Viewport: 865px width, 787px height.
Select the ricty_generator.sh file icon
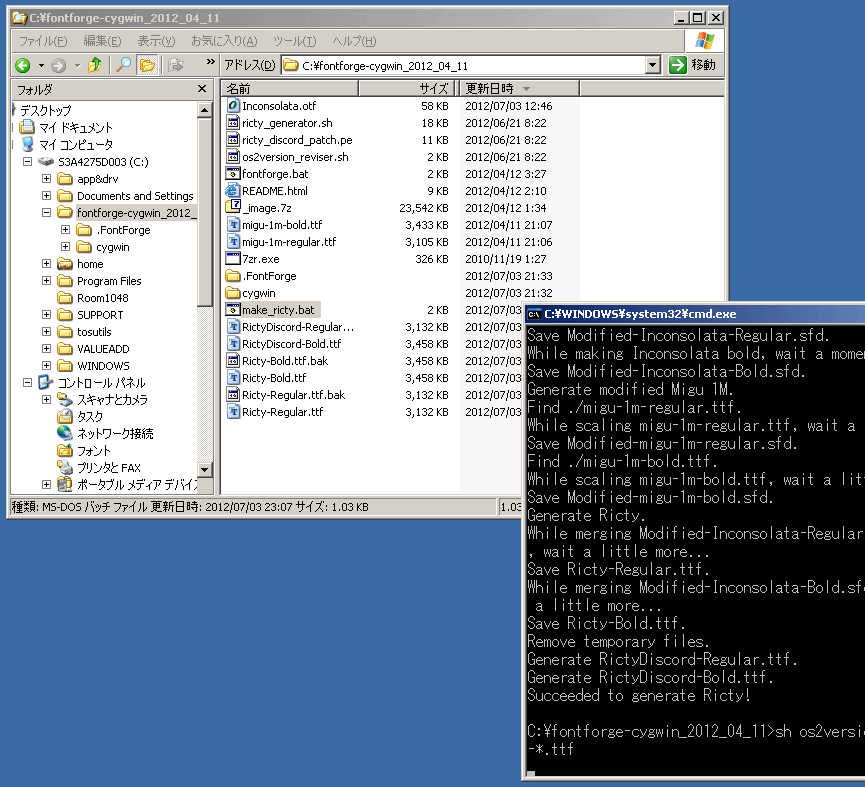[233, 122]
